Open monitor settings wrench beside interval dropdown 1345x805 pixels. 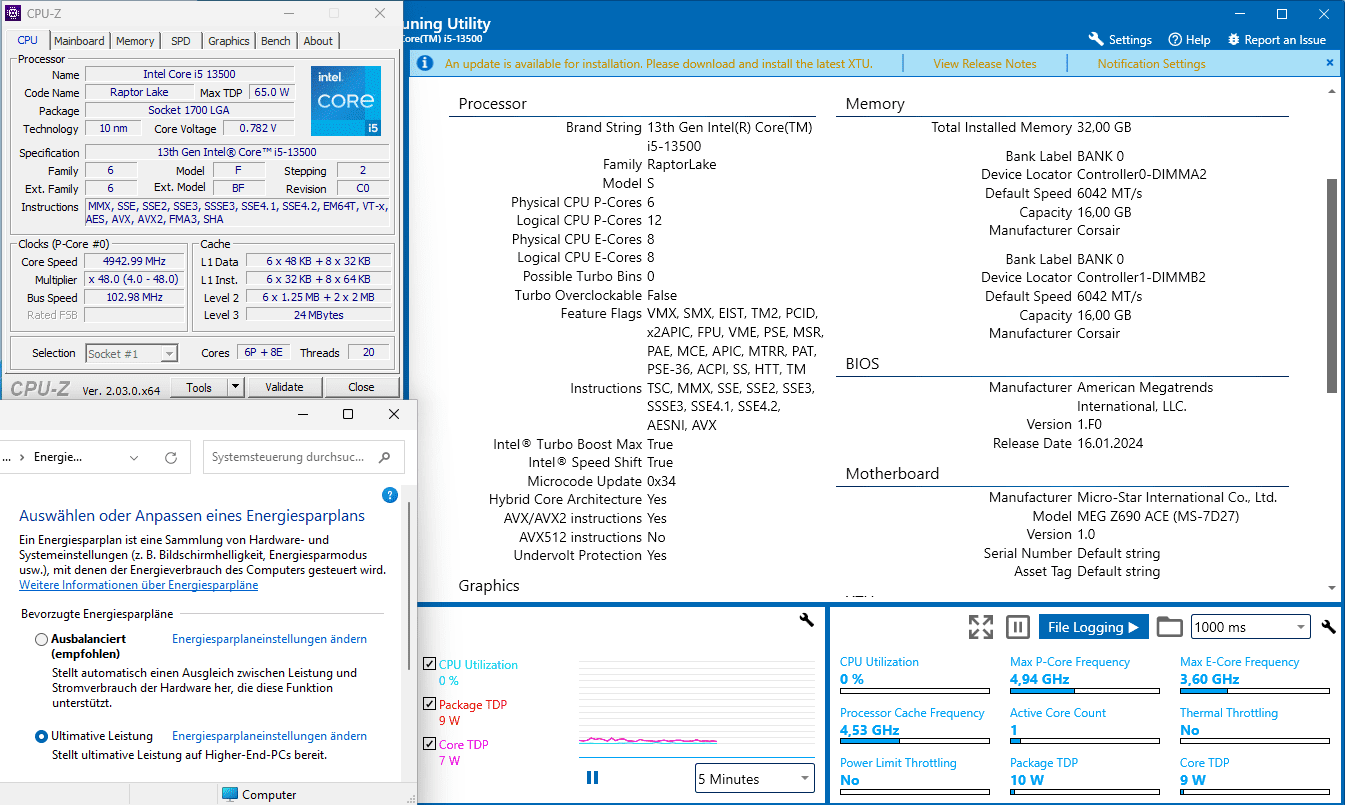click(1328, 627)
